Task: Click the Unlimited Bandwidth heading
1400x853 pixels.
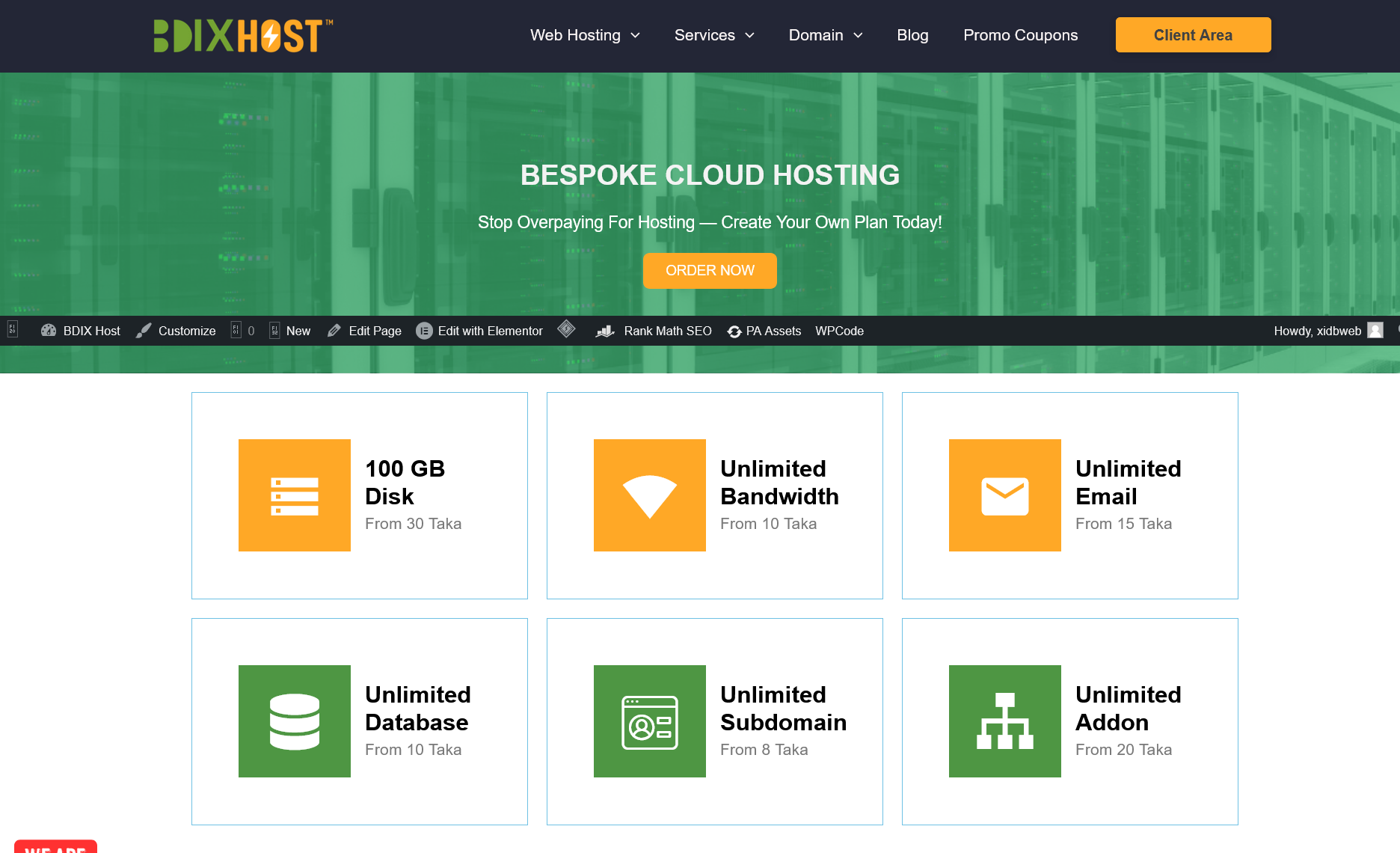Action: point(779,483)
